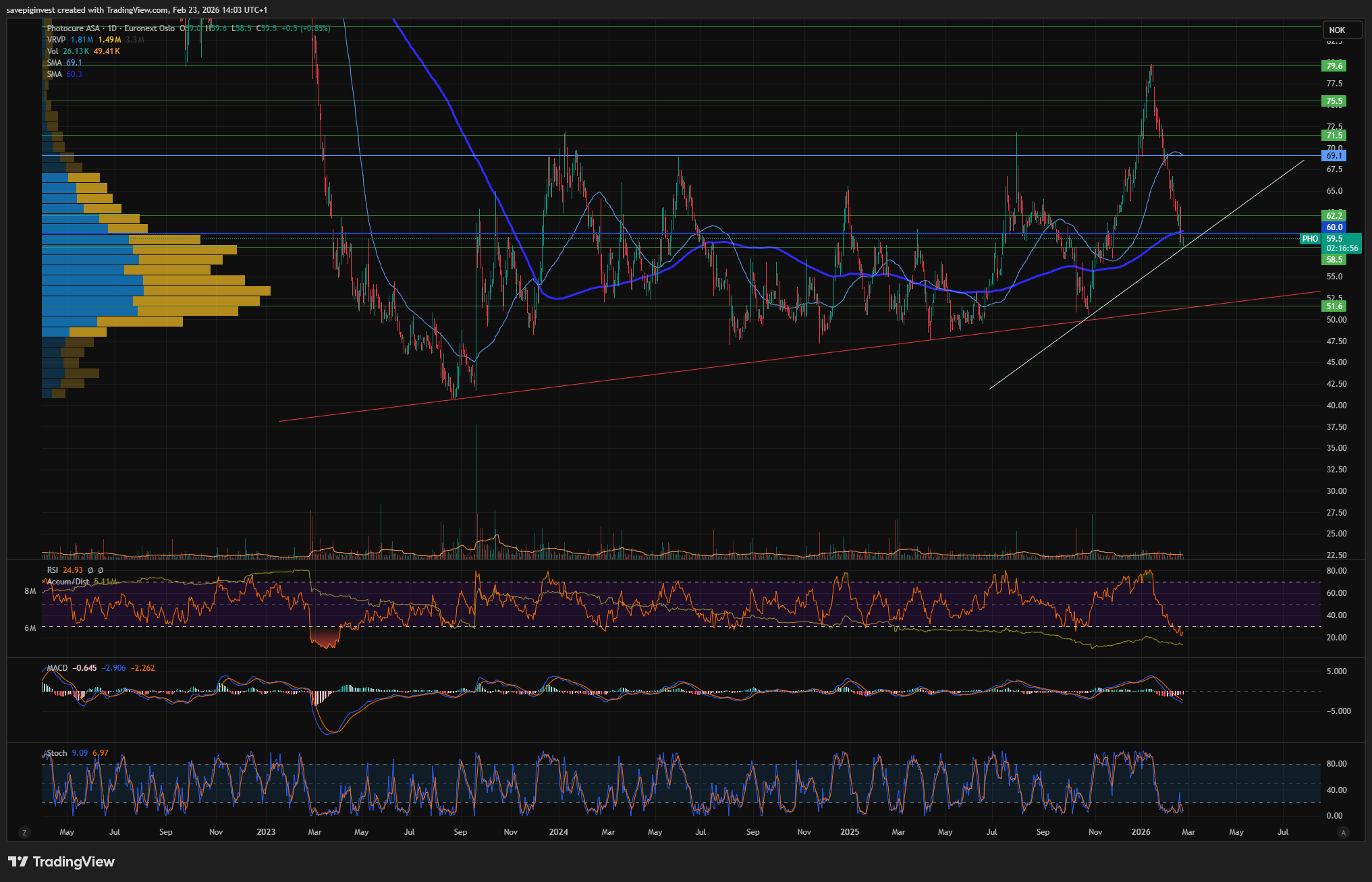Select the 69.1 light-blue SMA price tag
Screen dimensions: 1372x882
point(1334,156)
